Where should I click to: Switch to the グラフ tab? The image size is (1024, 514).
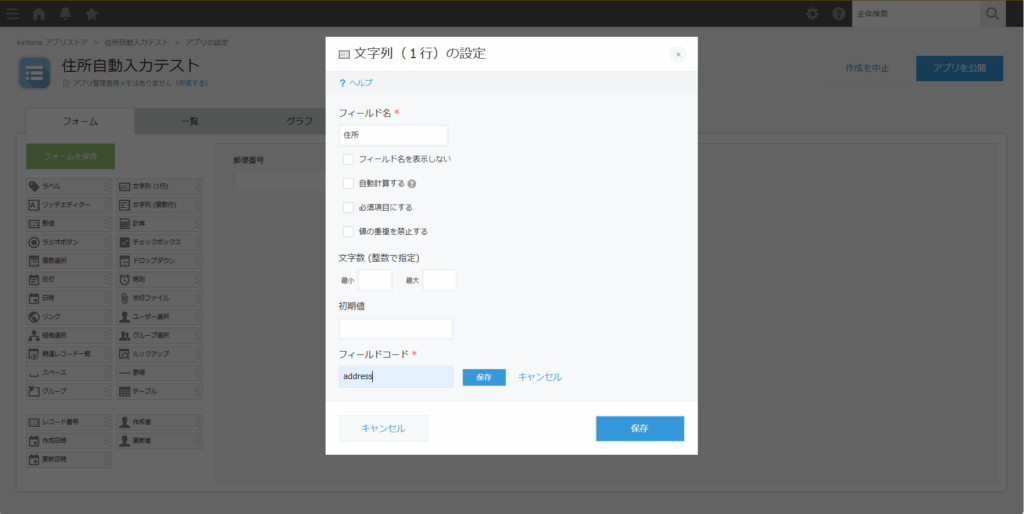[298, 121]
